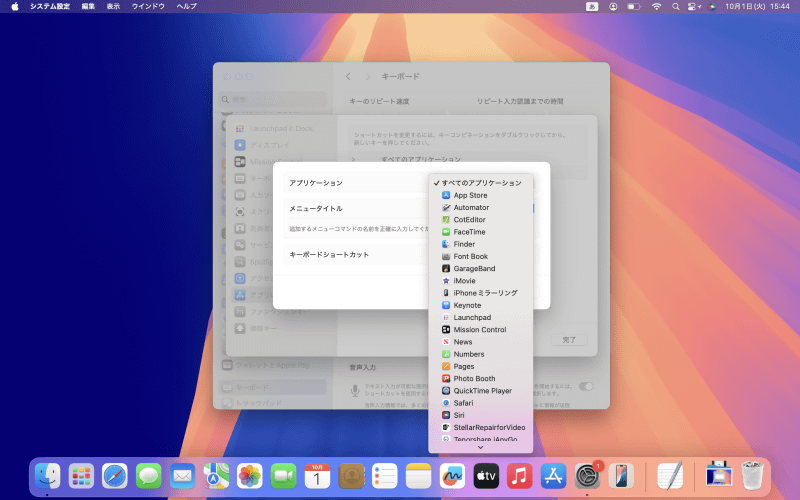Select FaceTime from the application list
Viewport: 800px width, 500px height.
[x=481, y=232]
